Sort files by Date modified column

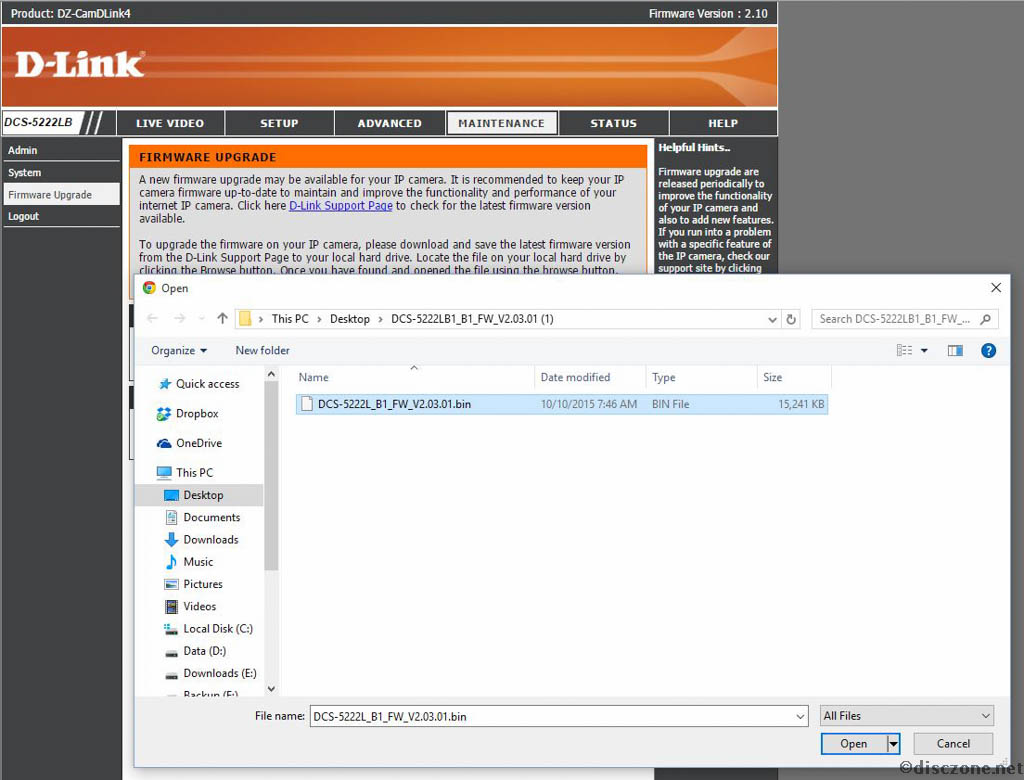[590, 377]
